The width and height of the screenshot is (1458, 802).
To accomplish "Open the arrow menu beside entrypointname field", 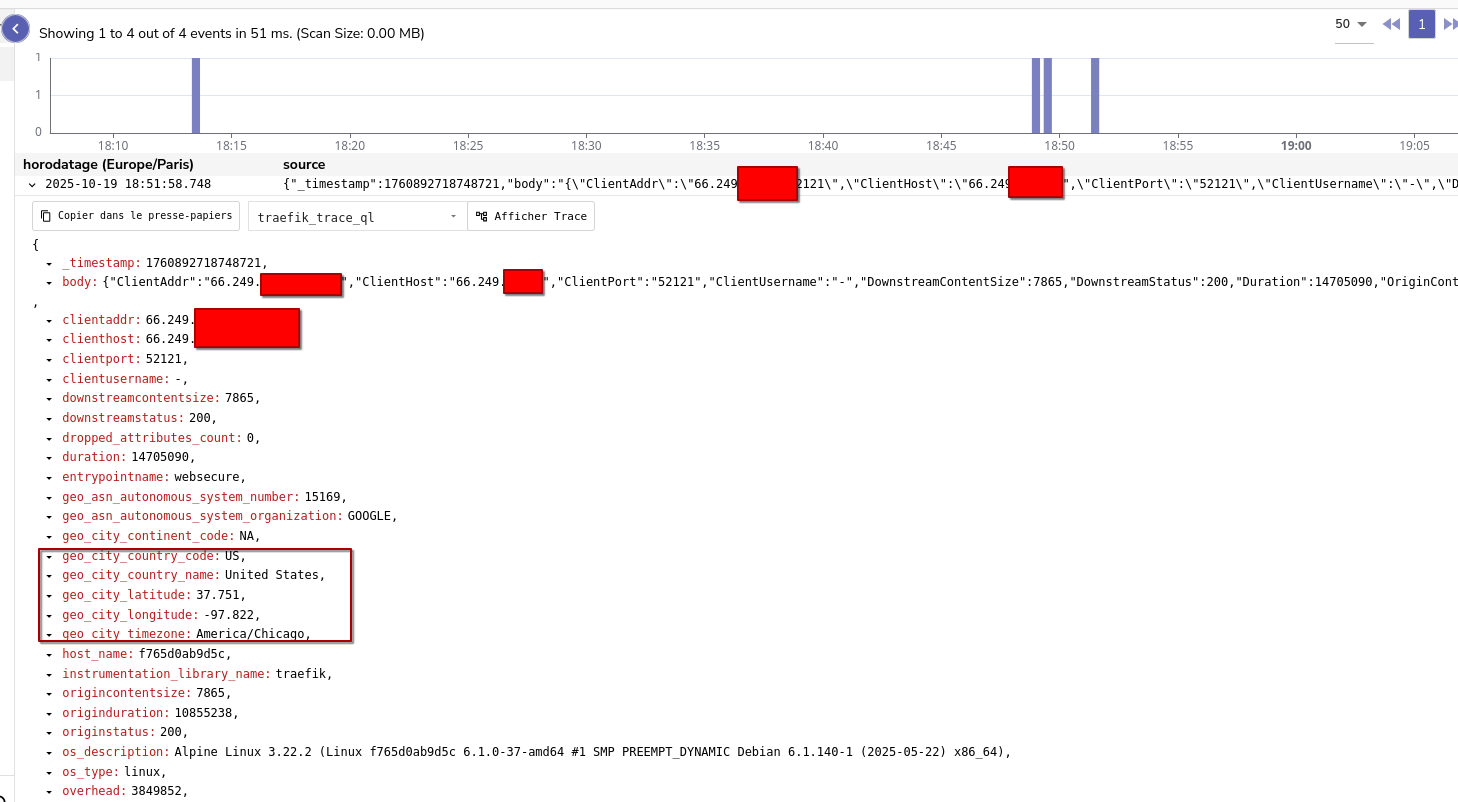I will pyautogui.click(x=49, y=478).
